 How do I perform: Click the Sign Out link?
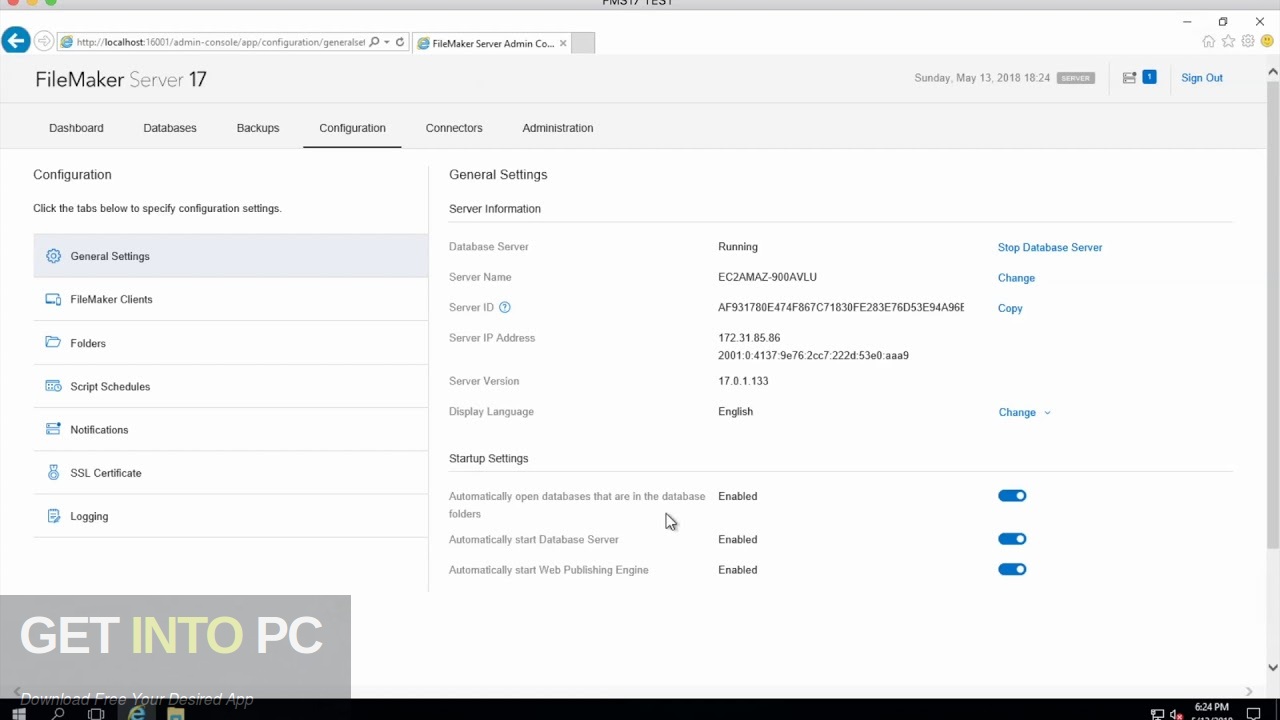click(1202, 78)
